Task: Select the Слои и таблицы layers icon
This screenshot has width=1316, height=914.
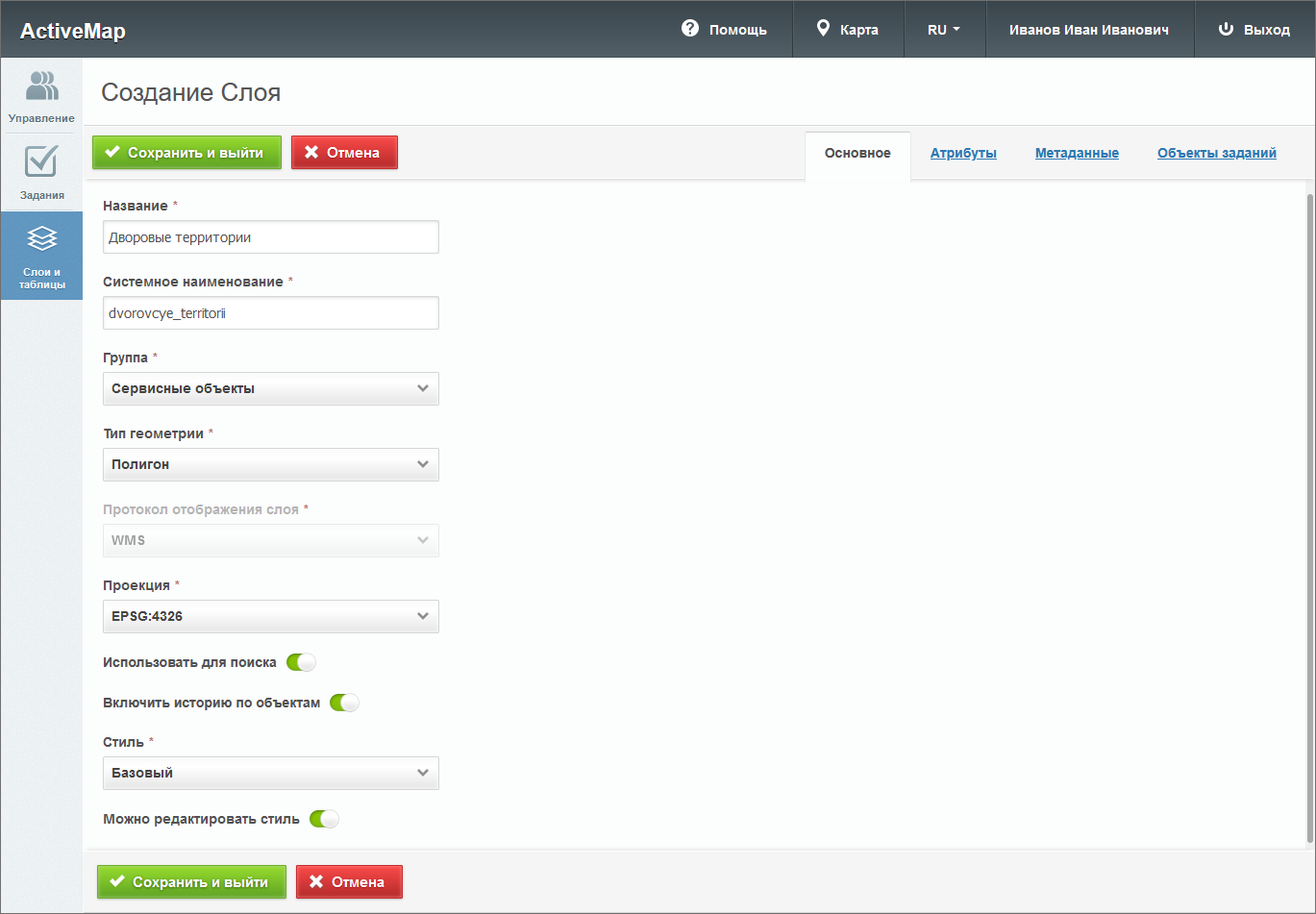Action: [41, 237]
